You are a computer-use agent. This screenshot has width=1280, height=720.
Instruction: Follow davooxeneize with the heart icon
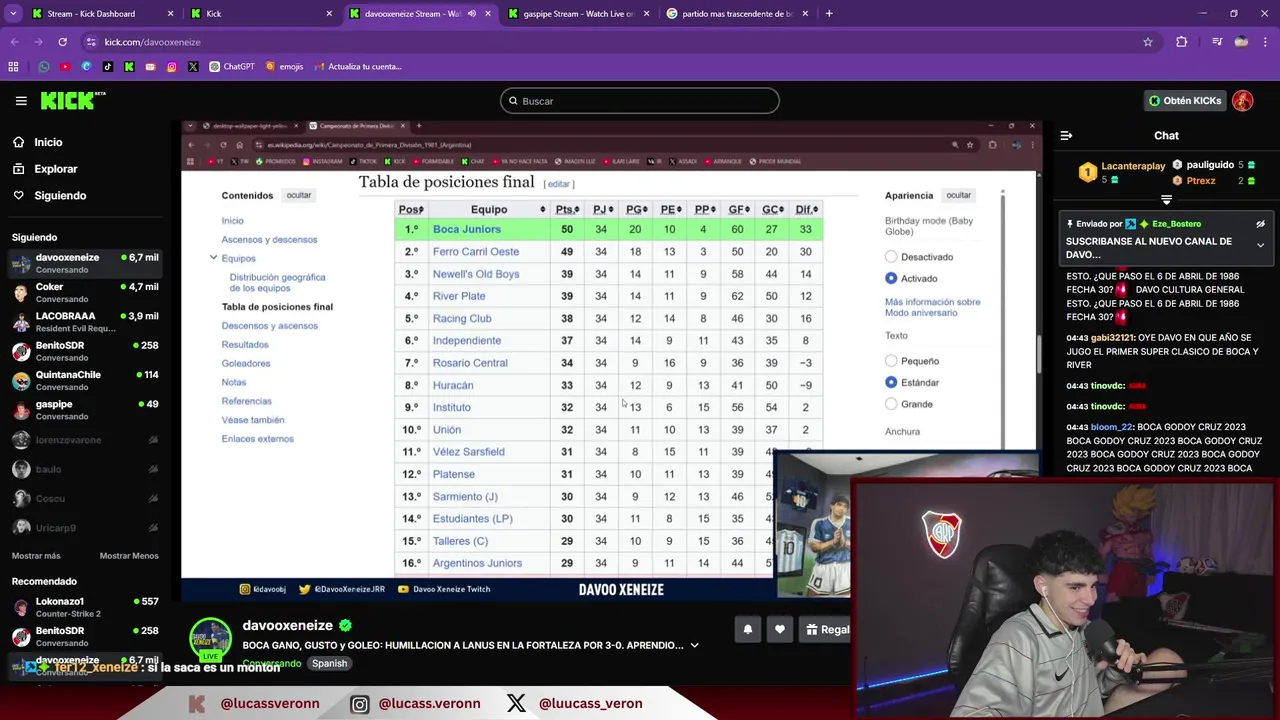coord(779,630)
